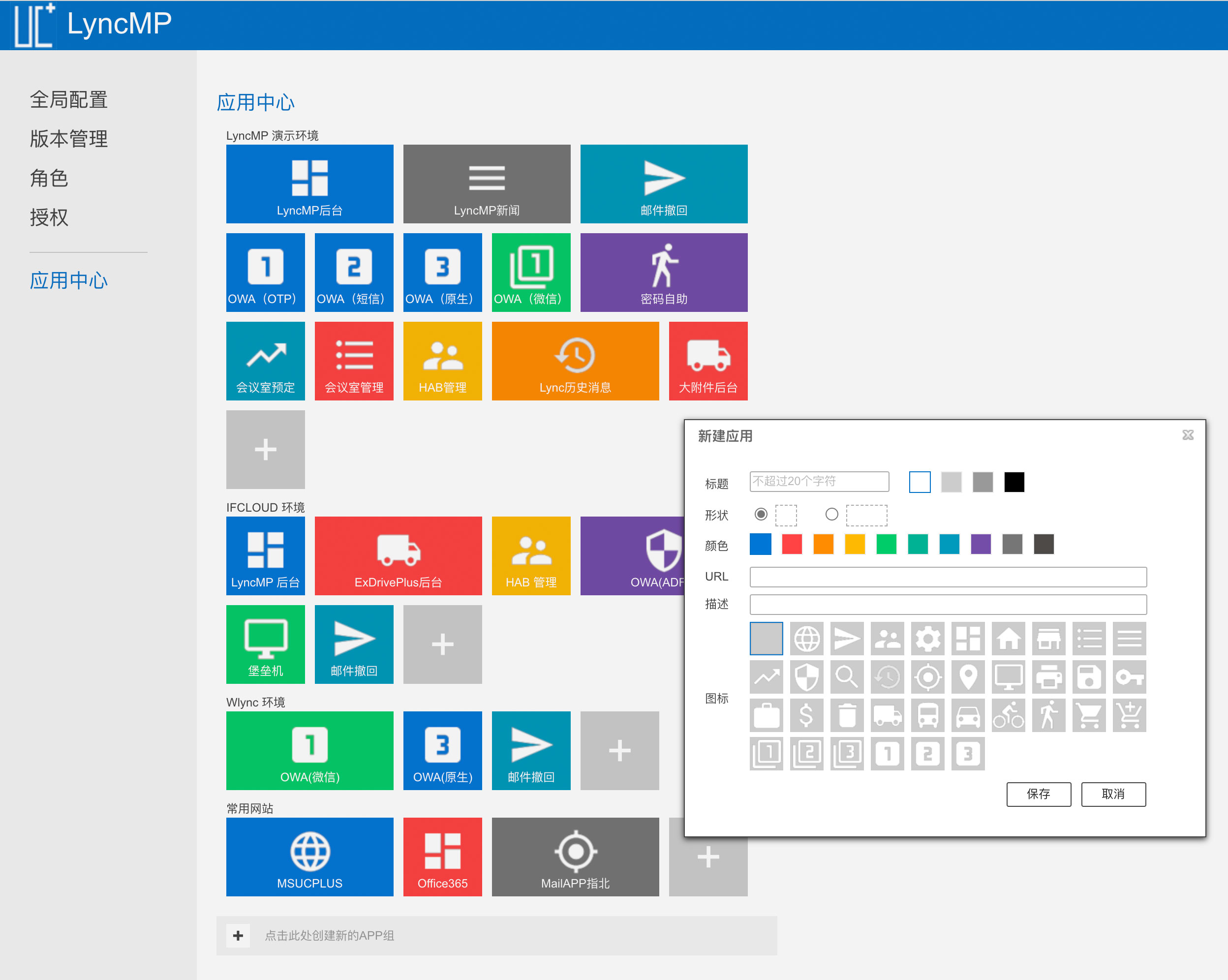Viewport: 1228px width, 980px height.
Task: Focus the 标题 title input field
Action: tap(819, 482)
